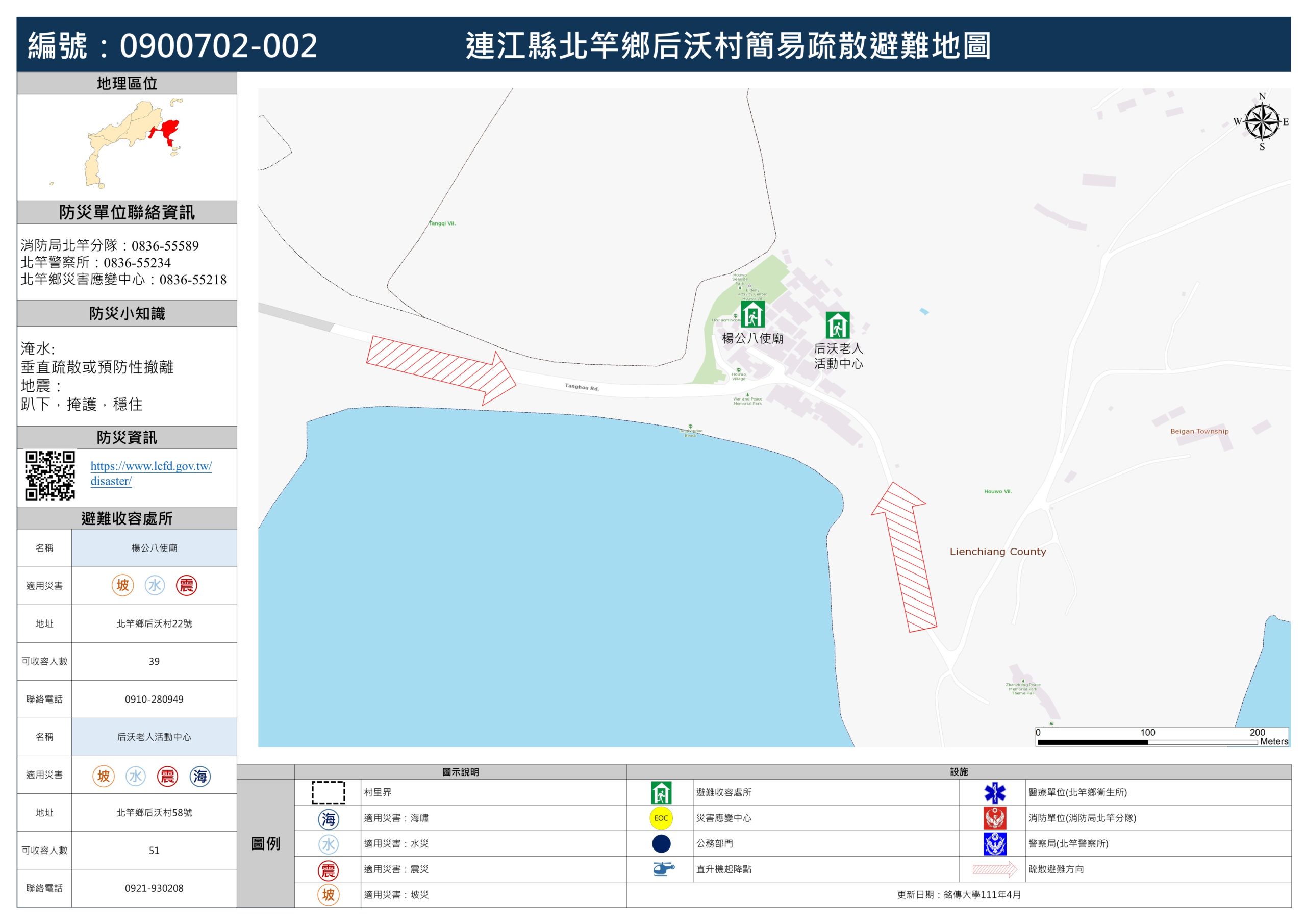The width and height of the screenshot is (1306, 924).
Task: Click the 防災單位聯絡資訊 section header
Action: pos(127,212)
